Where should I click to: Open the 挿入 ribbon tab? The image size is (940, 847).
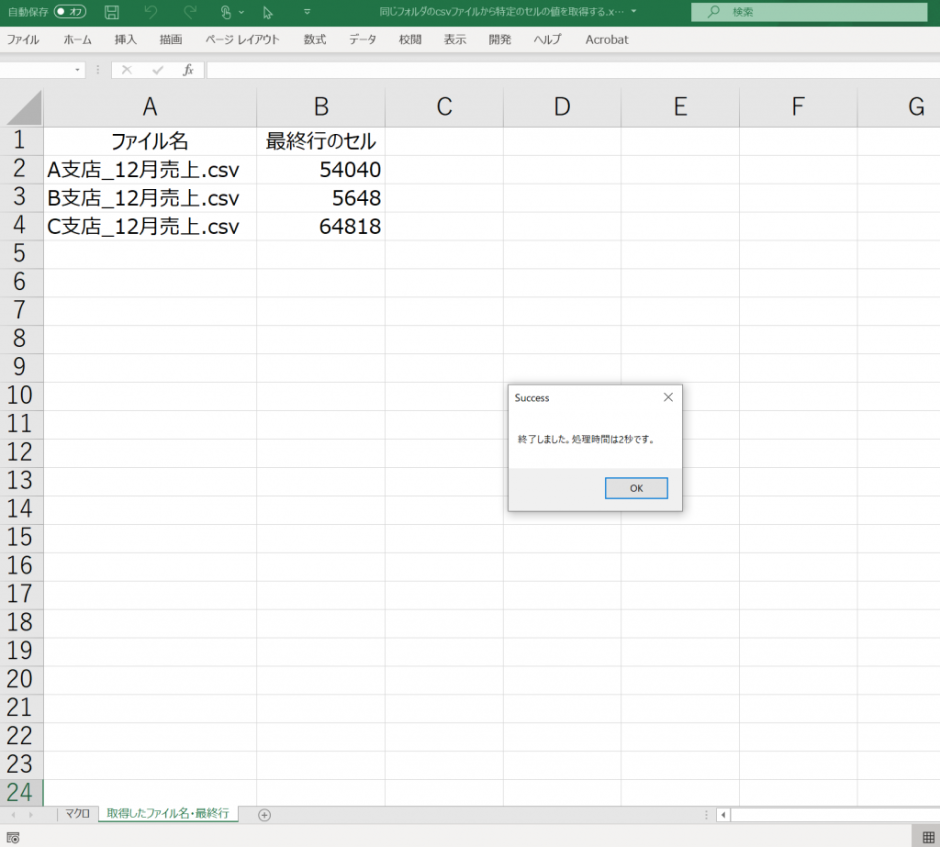[125, 40]
